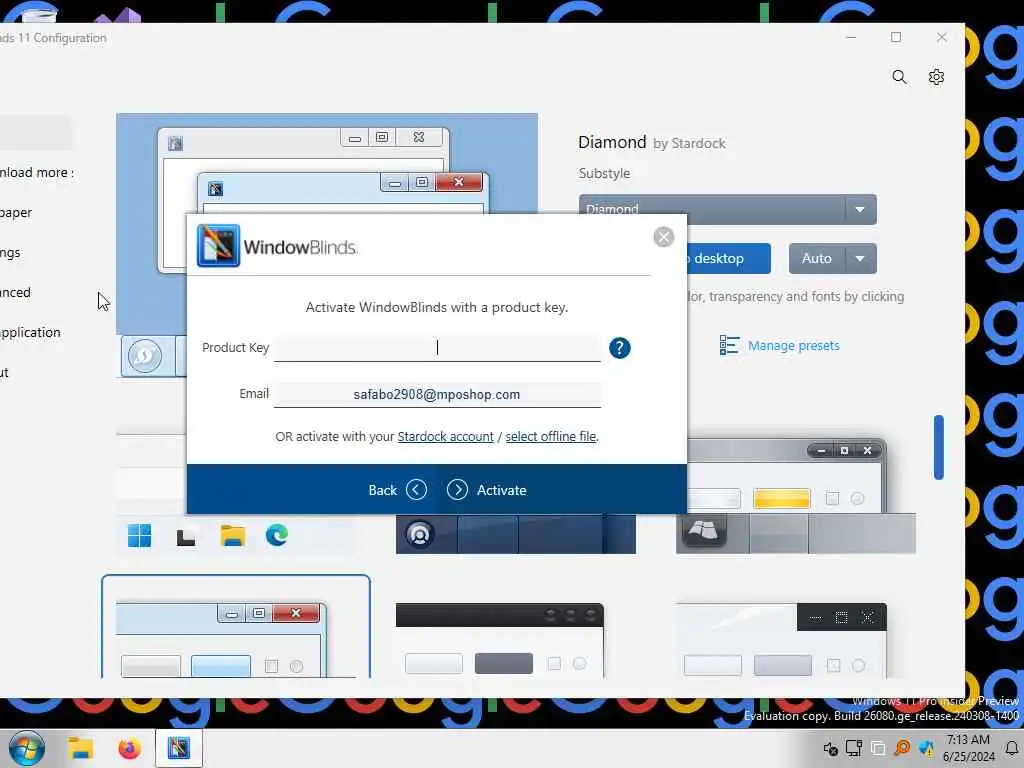
Task: Click the orange search tray icon
Action: (x=902, y=748)
